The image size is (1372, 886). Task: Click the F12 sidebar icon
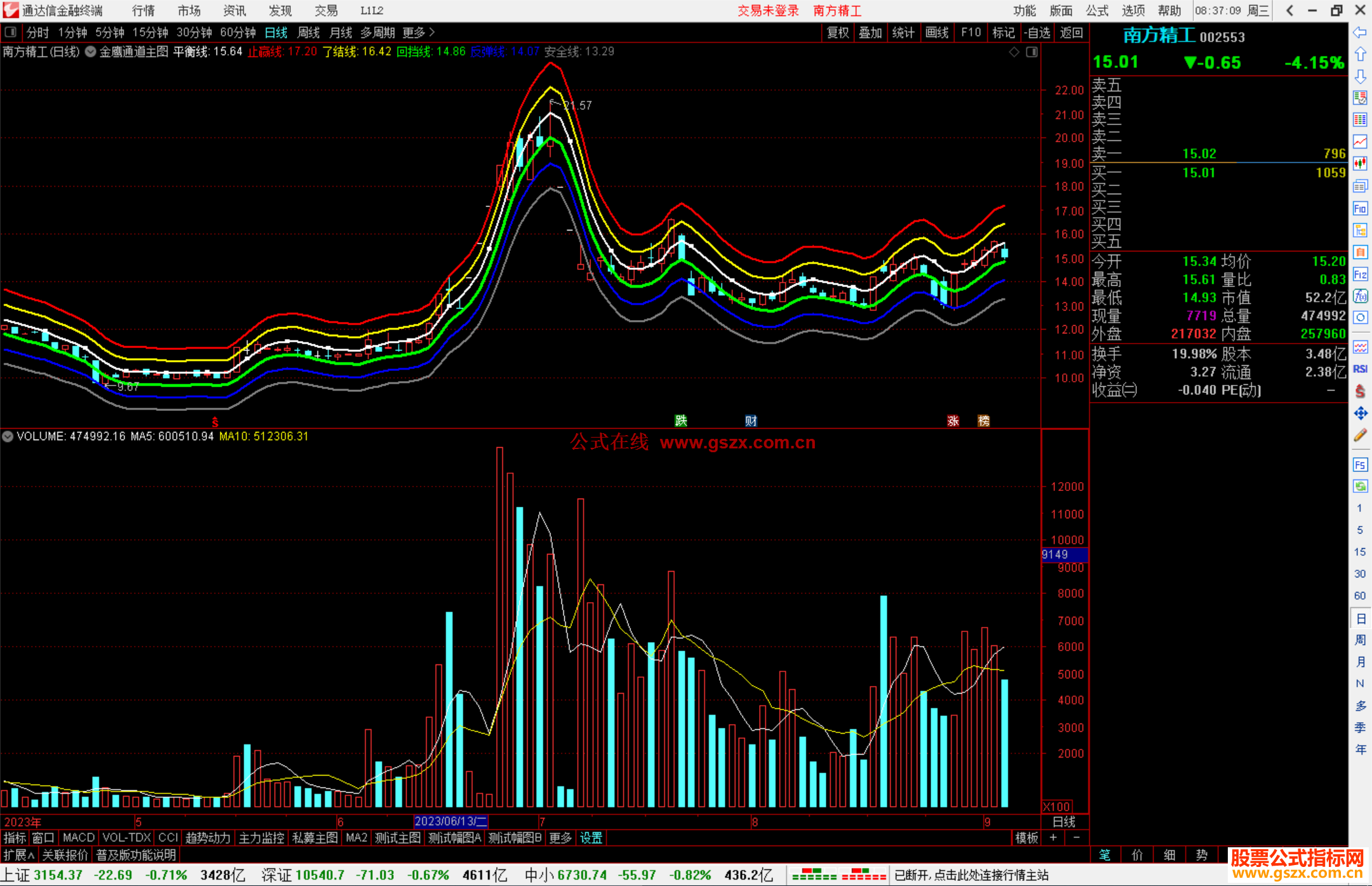(1360, 274)
